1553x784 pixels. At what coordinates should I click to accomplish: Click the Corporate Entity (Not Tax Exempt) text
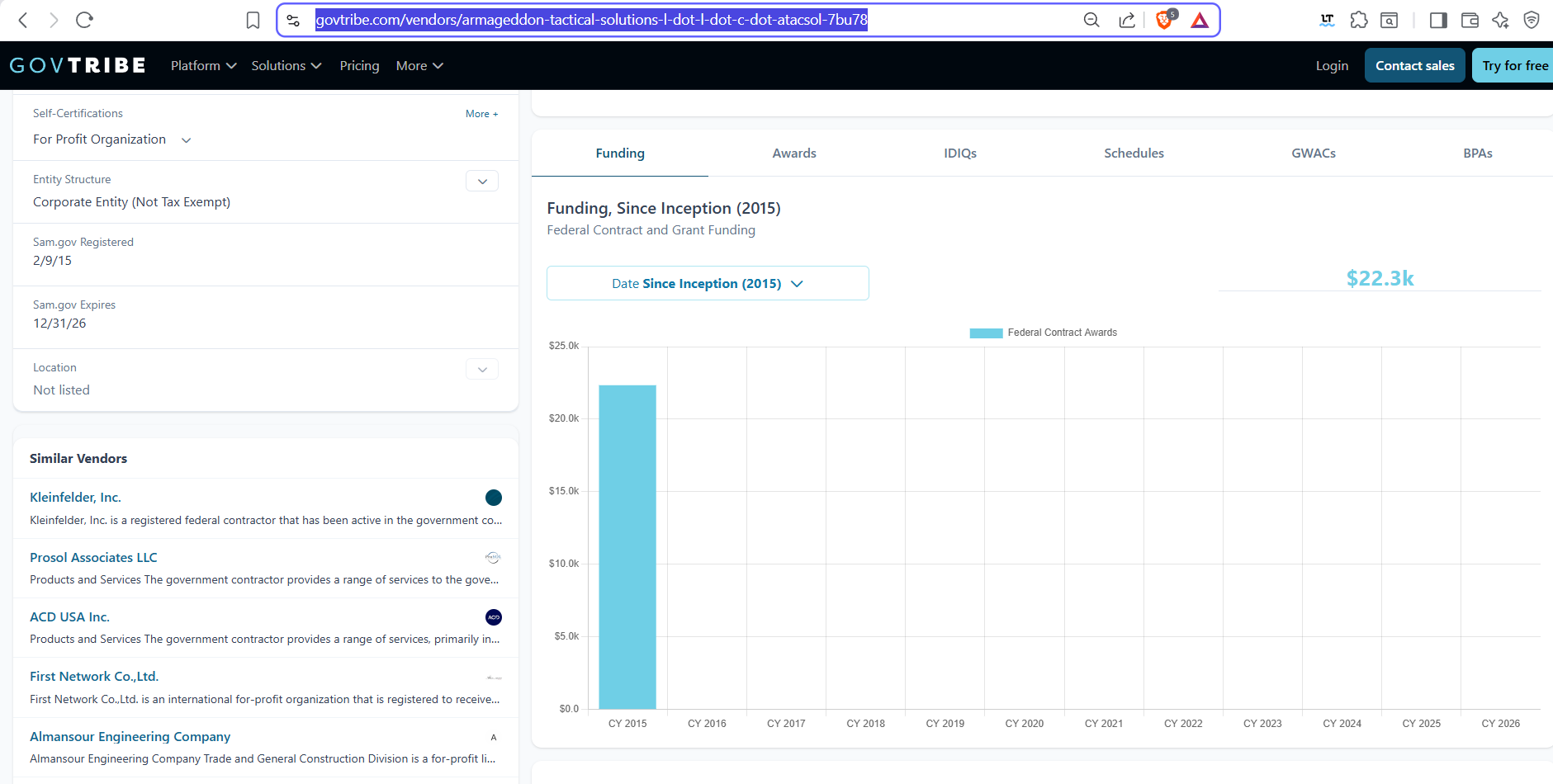131,201
